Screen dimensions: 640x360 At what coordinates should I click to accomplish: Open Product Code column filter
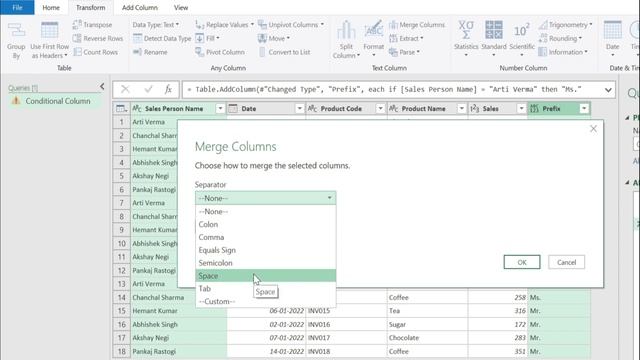pyautogui.click(x=380, y=109)
